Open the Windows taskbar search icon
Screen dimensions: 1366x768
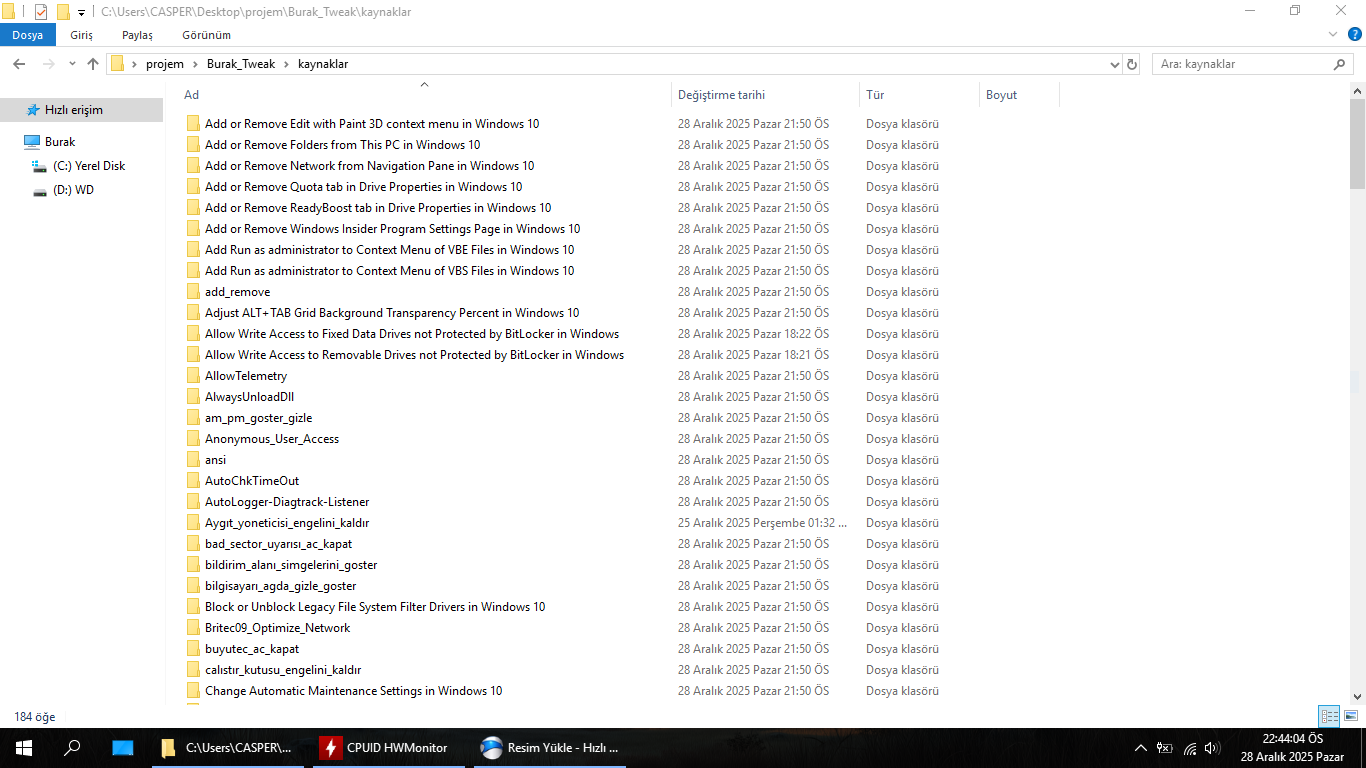click(72, 748)
